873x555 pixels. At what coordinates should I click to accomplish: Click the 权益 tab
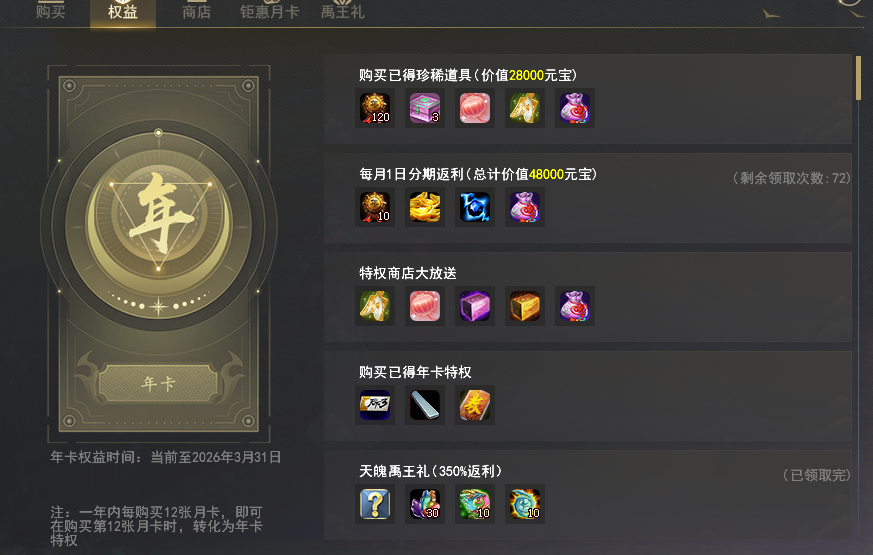[123, 12]
